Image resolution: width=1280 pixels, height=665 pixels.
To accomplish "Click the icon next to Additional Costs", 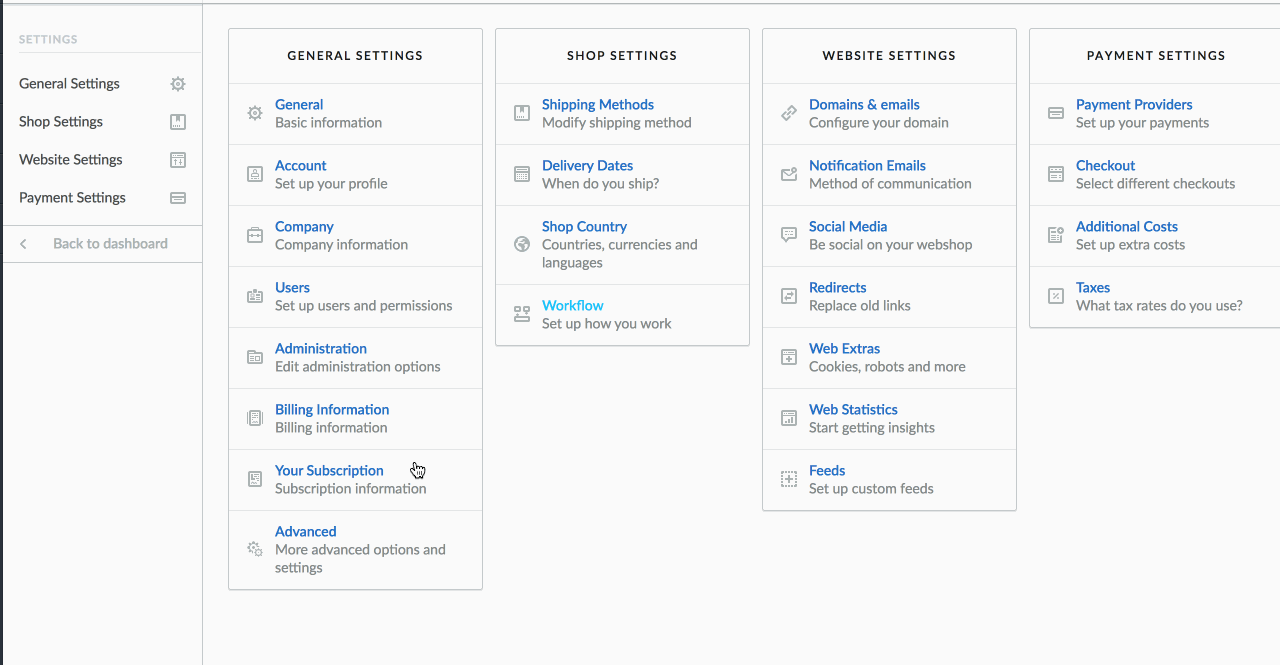I will click(x=1056, y=235).
